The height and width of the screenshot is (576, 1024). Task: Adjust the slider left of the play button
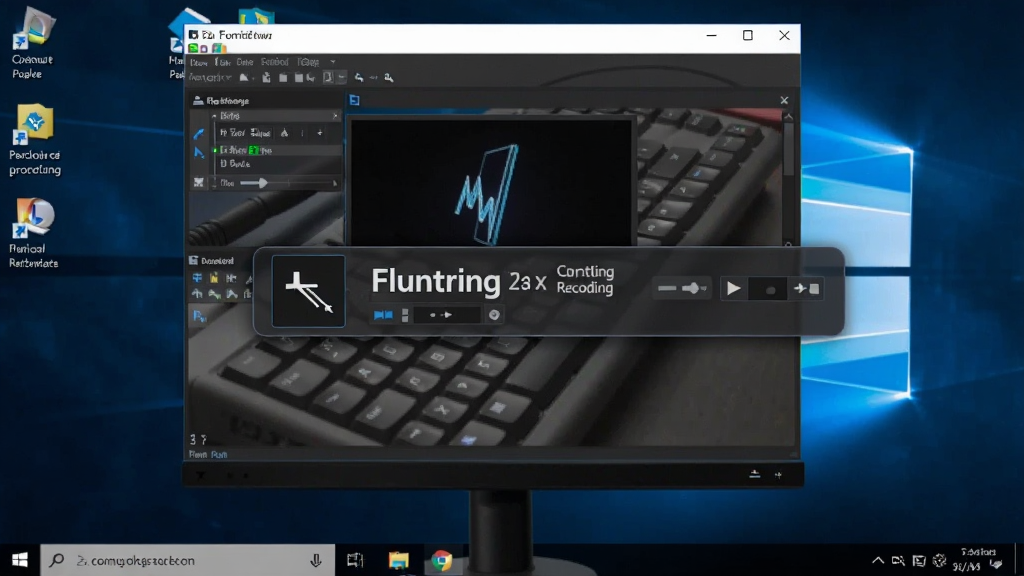(682, 288)
